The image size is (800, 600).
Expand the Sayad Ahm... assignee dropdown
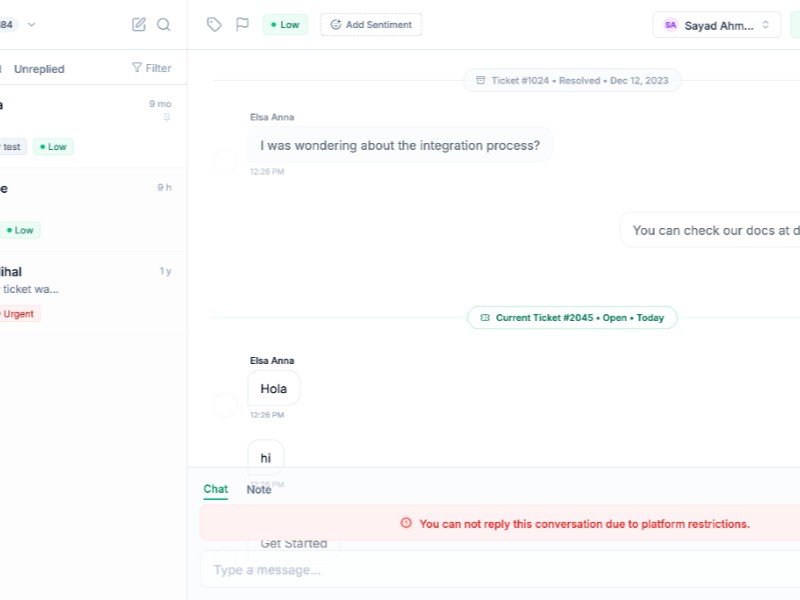716,25
